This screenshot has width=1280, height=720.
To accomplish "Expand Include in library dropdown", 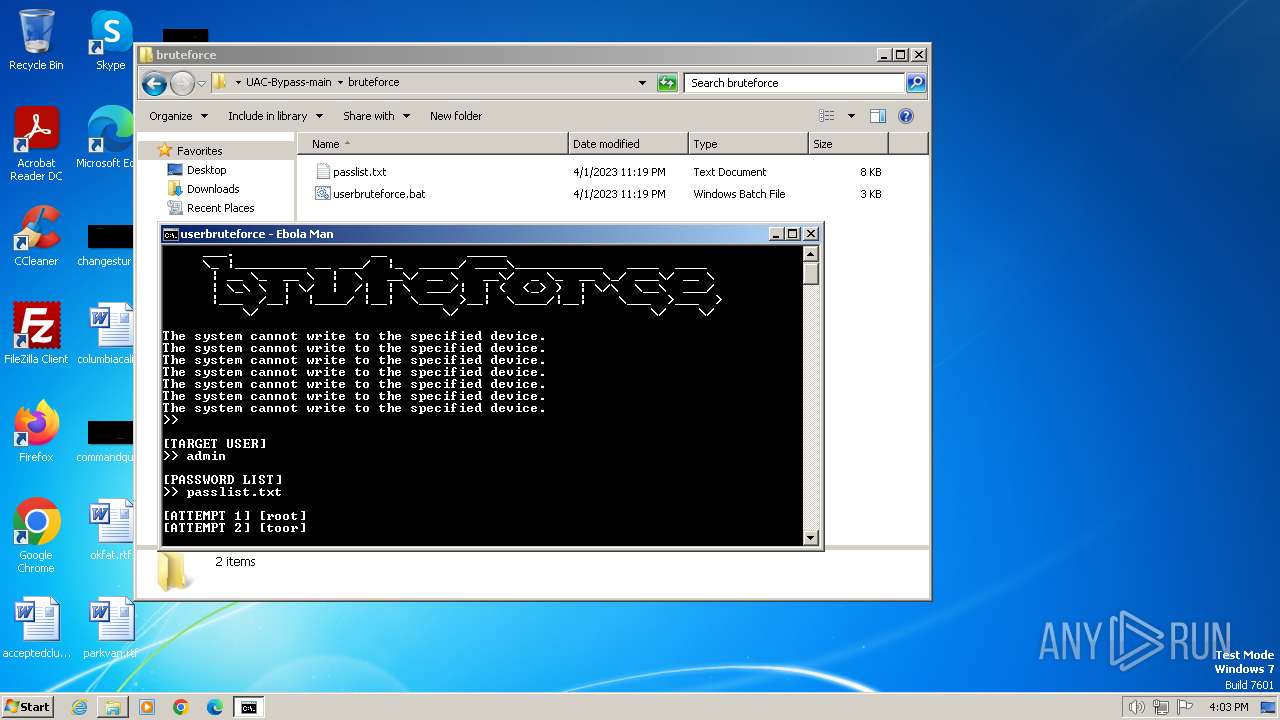I will click(x=274, y=116).
